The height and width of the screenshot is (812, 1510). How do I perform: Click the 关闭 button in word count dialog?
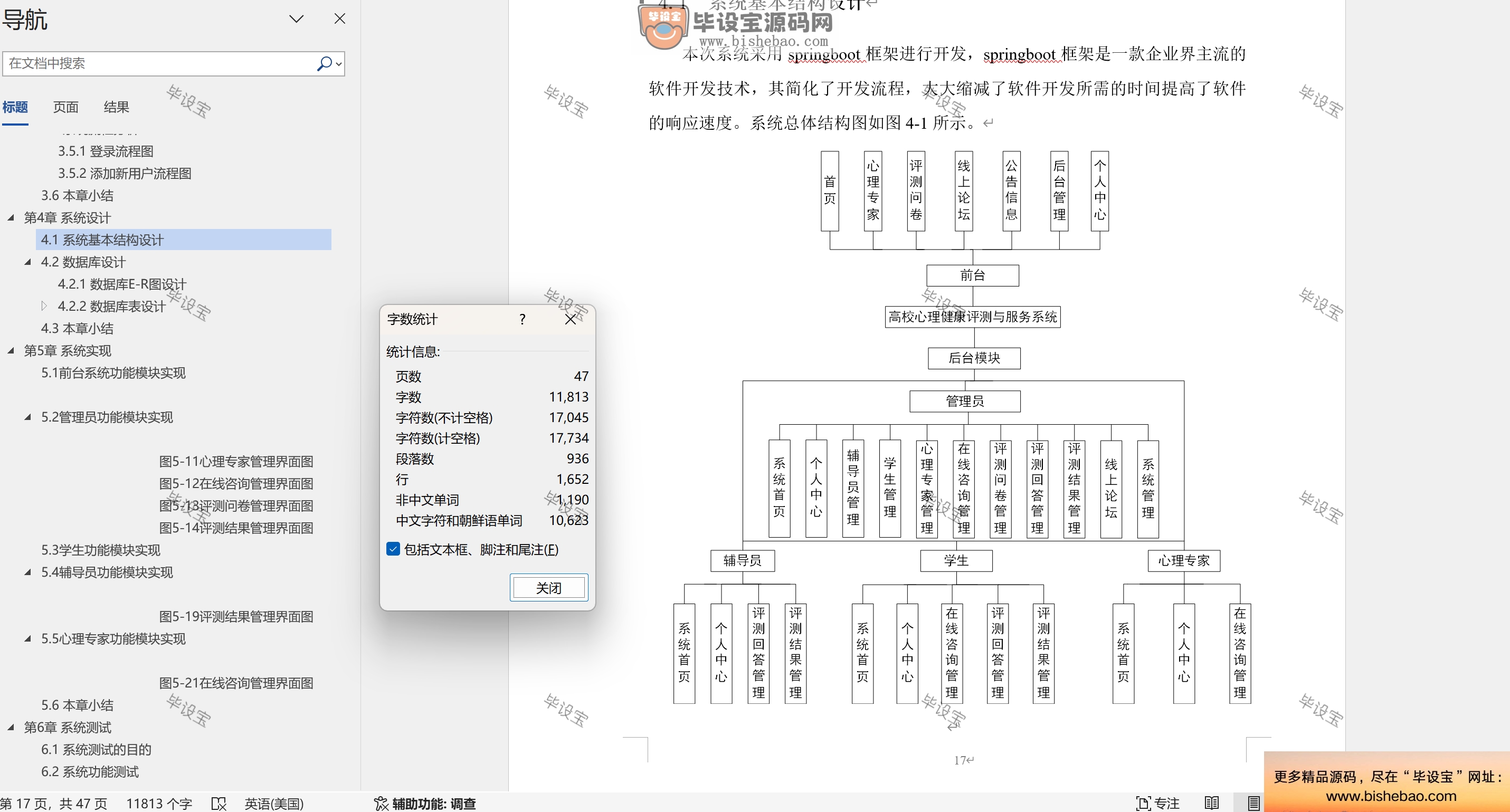[549, 588]
